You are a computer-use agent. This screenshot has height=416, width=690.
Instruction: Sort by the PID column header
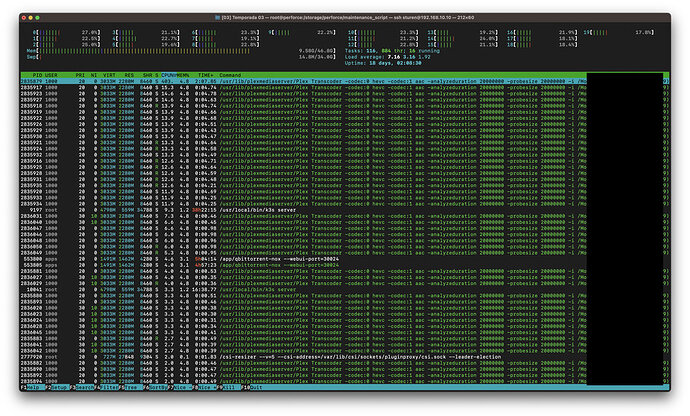(37, 75)
